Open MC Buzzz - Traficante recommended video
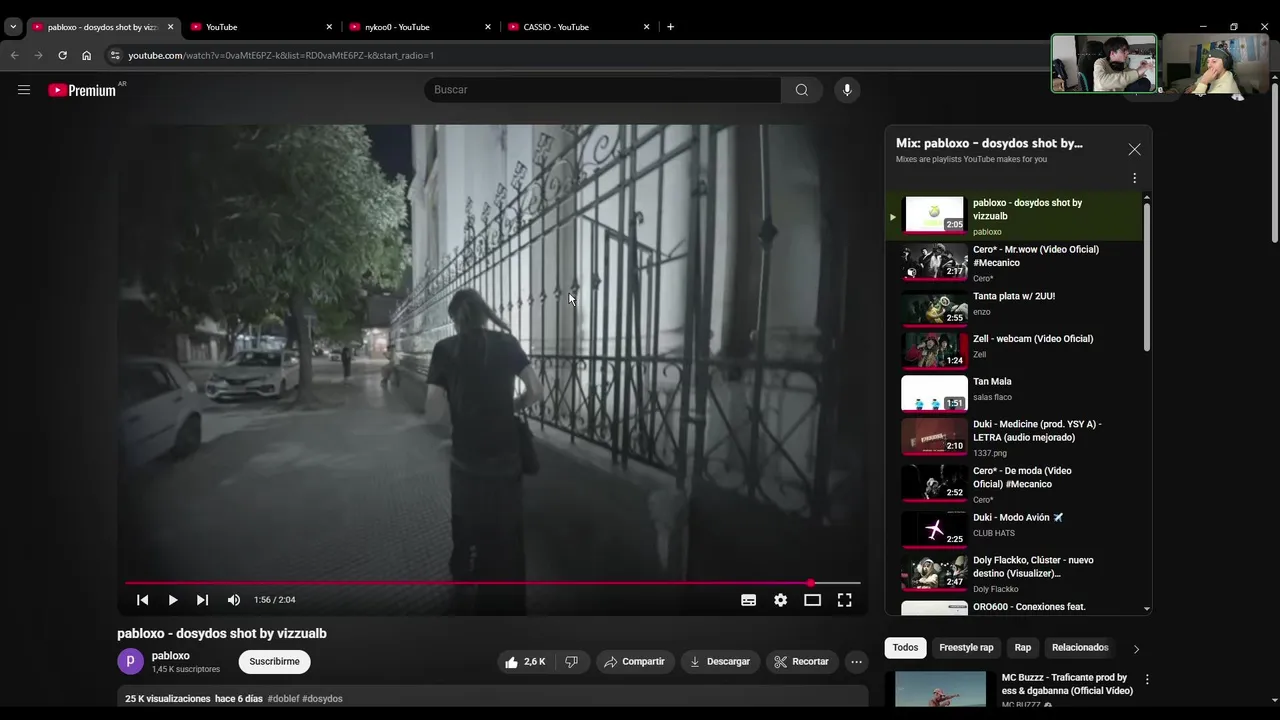Viewport: 1280px width, 720px height. point(1067,684)
